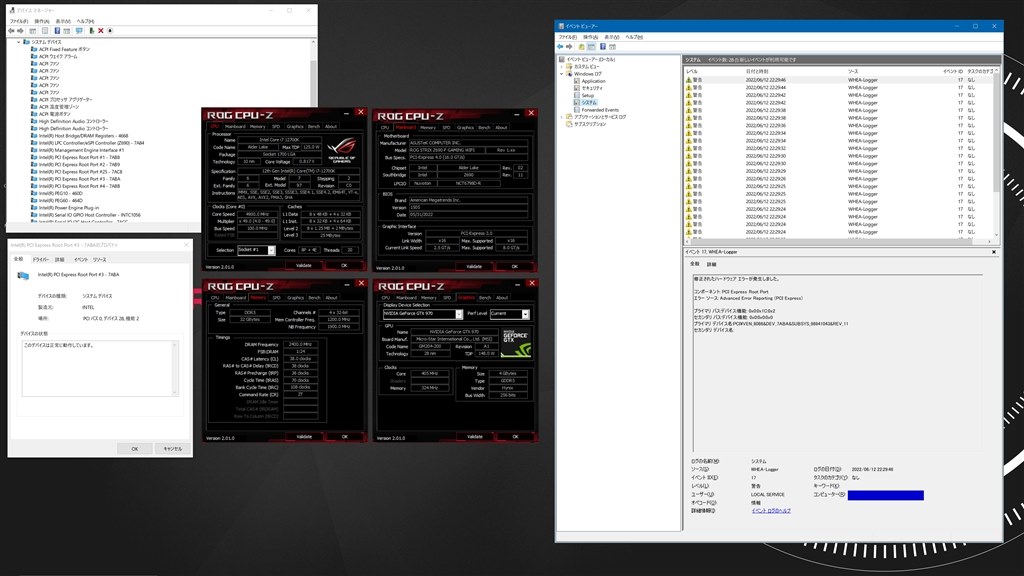
Task: Click the Back arrow in Device Manager toolbar
Action: [11, 31]
